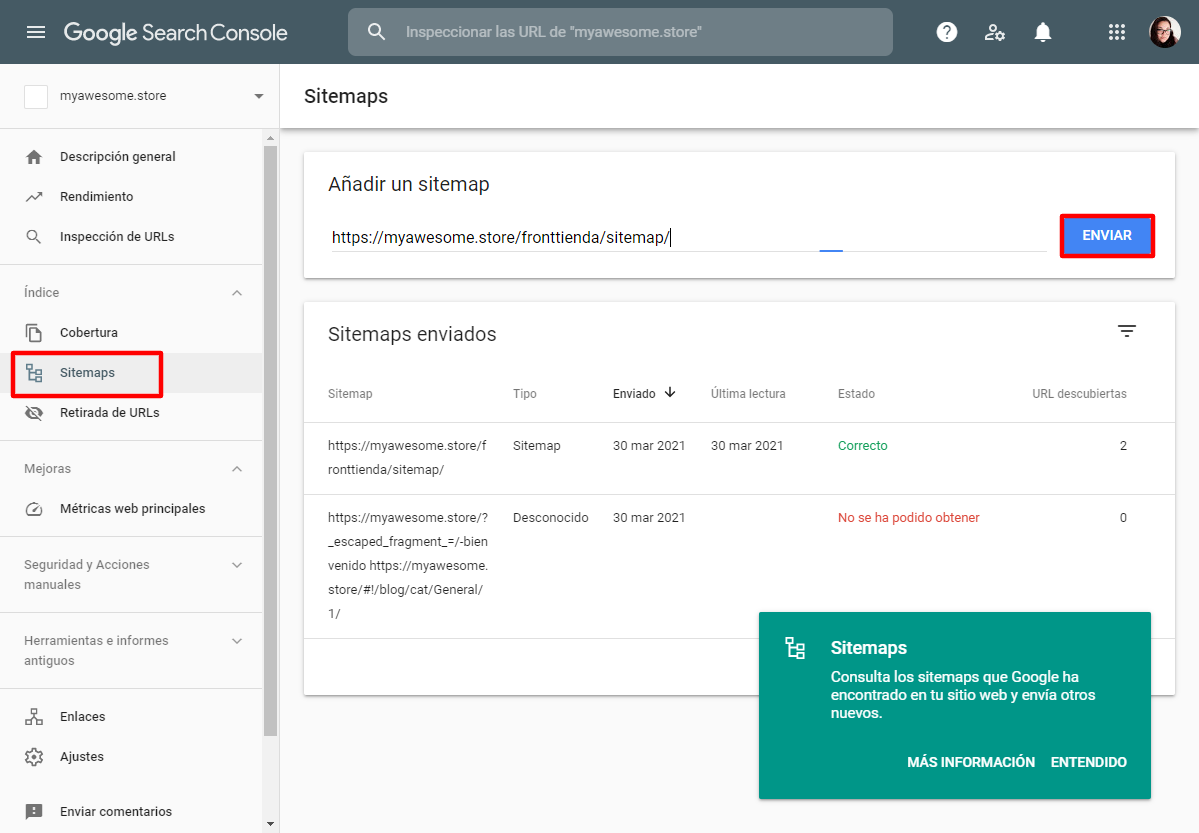Open the _escaped_fragment_ sitemap row

(x=739, y=566)
